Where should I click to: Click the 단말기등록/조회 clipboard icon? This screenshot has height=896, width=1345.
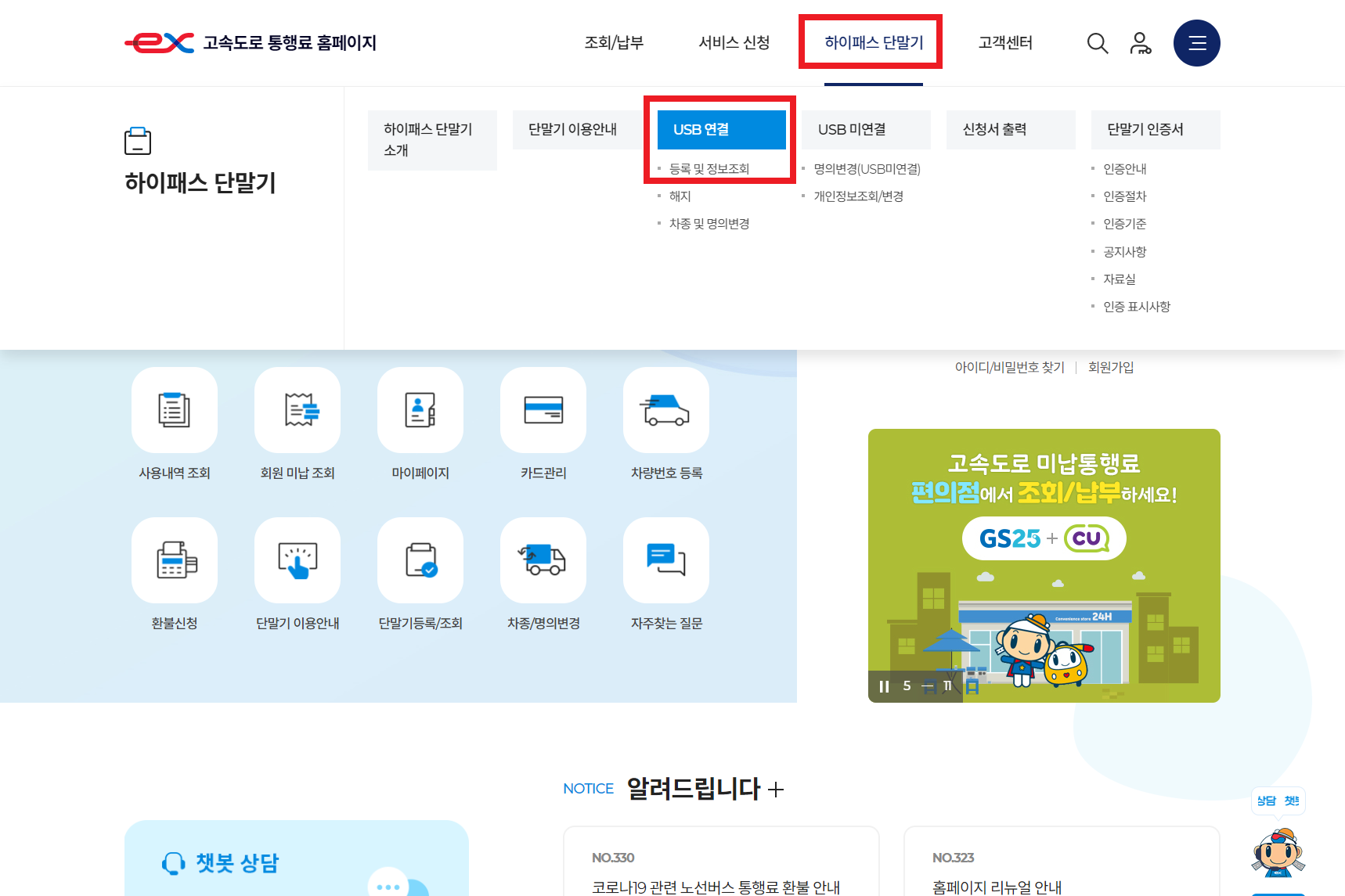point(420,560)
